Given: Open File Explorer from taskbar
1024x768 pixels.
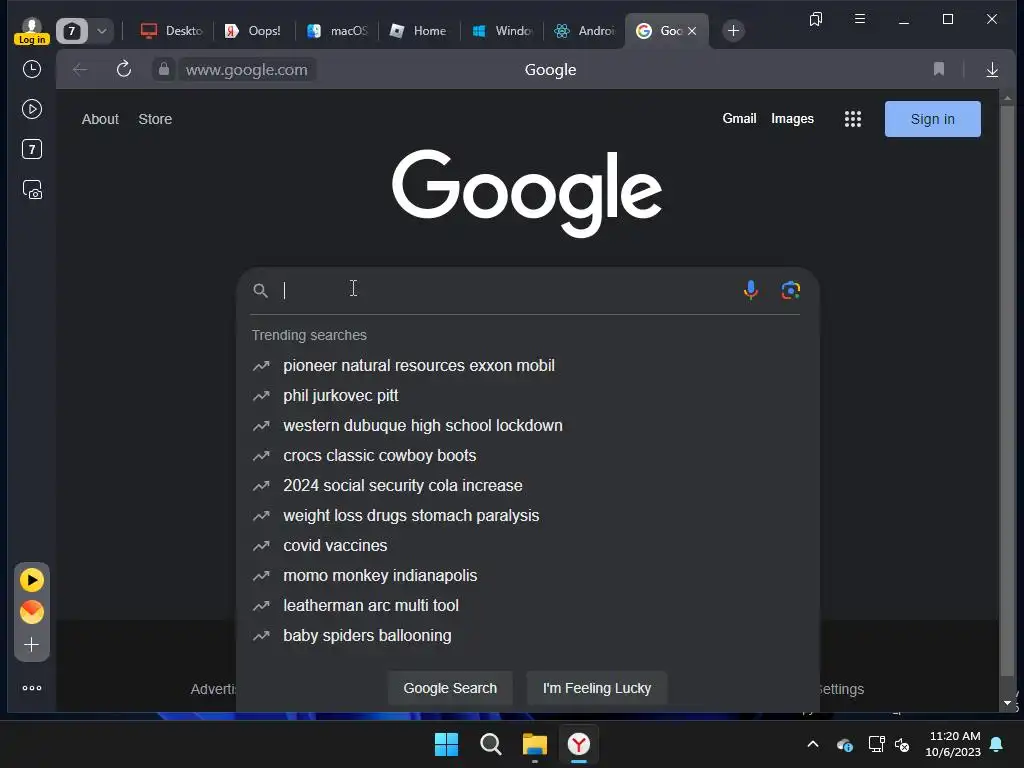Looking at the screenshot, I should click(x=535, y=744).
